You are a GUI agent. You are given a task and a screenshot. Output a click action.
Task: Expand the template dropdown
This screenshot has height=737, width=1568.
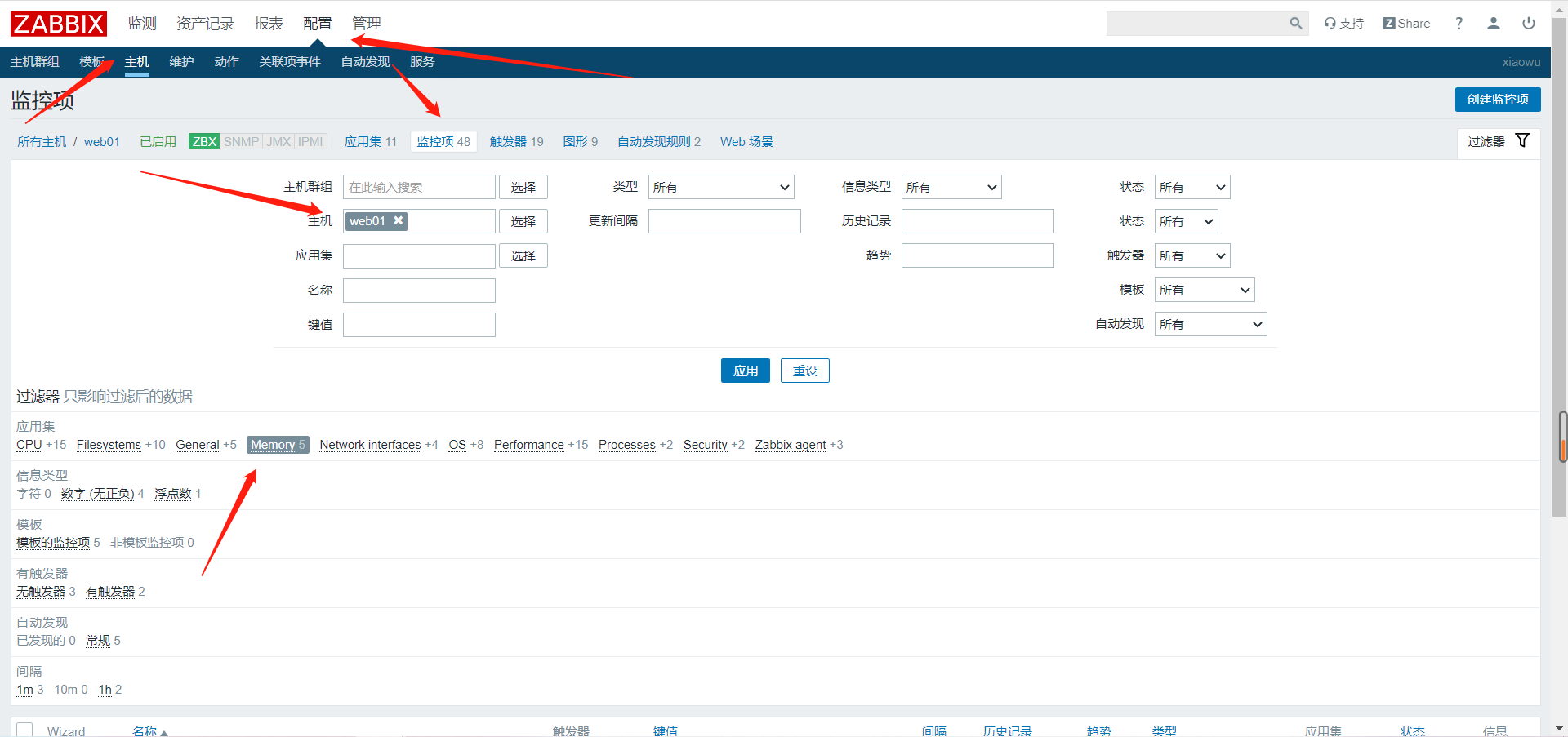(x=1204, y=291)
